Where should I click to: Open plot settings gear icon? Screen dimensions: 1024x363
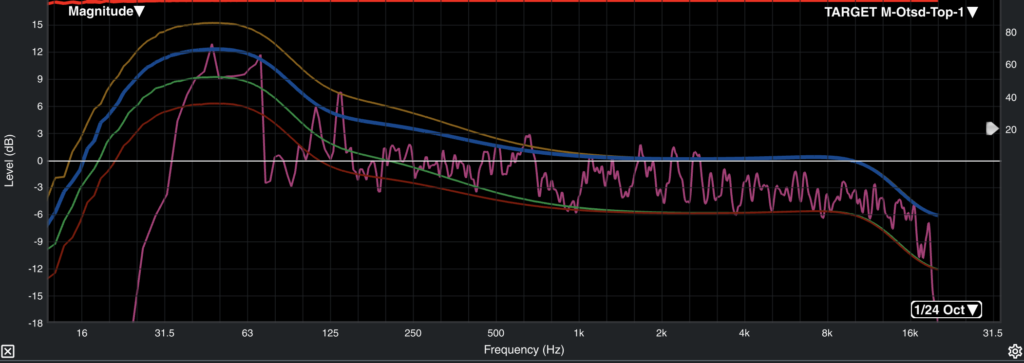(1015, 351)
